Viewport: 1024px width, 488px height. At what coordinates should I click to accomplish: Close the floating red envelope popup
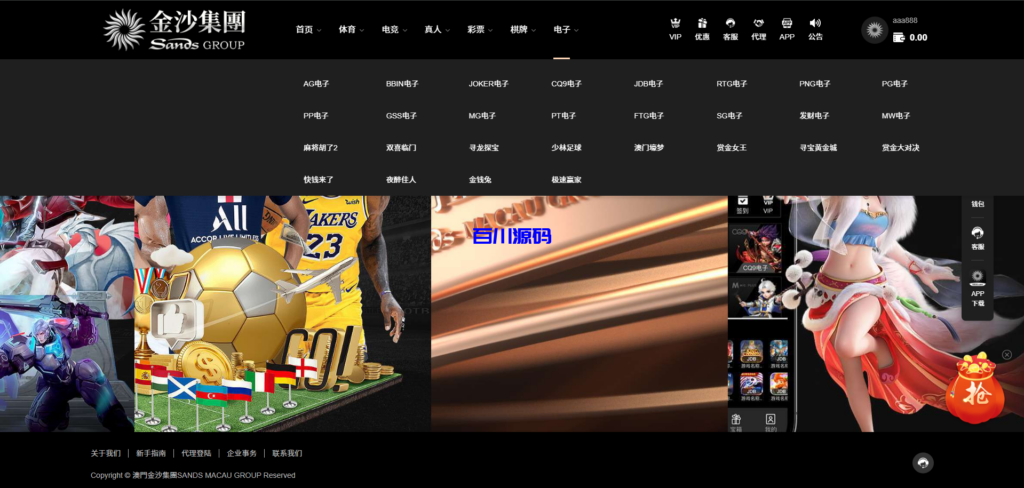(x=1006, y=354)
